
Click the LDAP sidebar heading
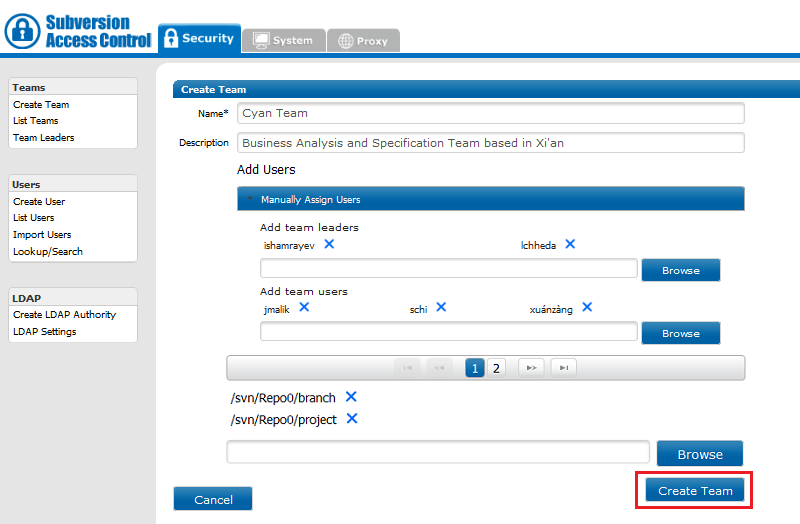pos(27,298)
